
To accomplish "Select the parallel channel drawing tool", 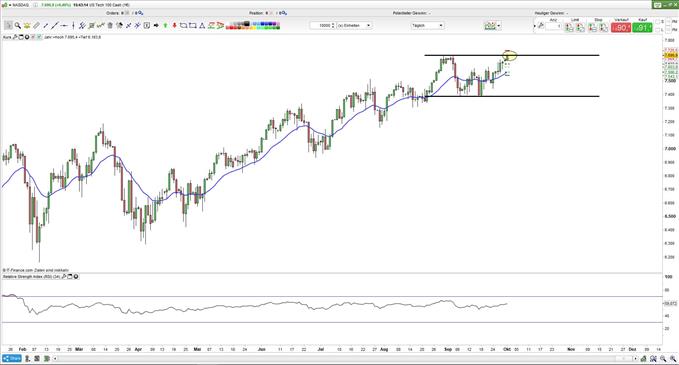I will point(82,26).
